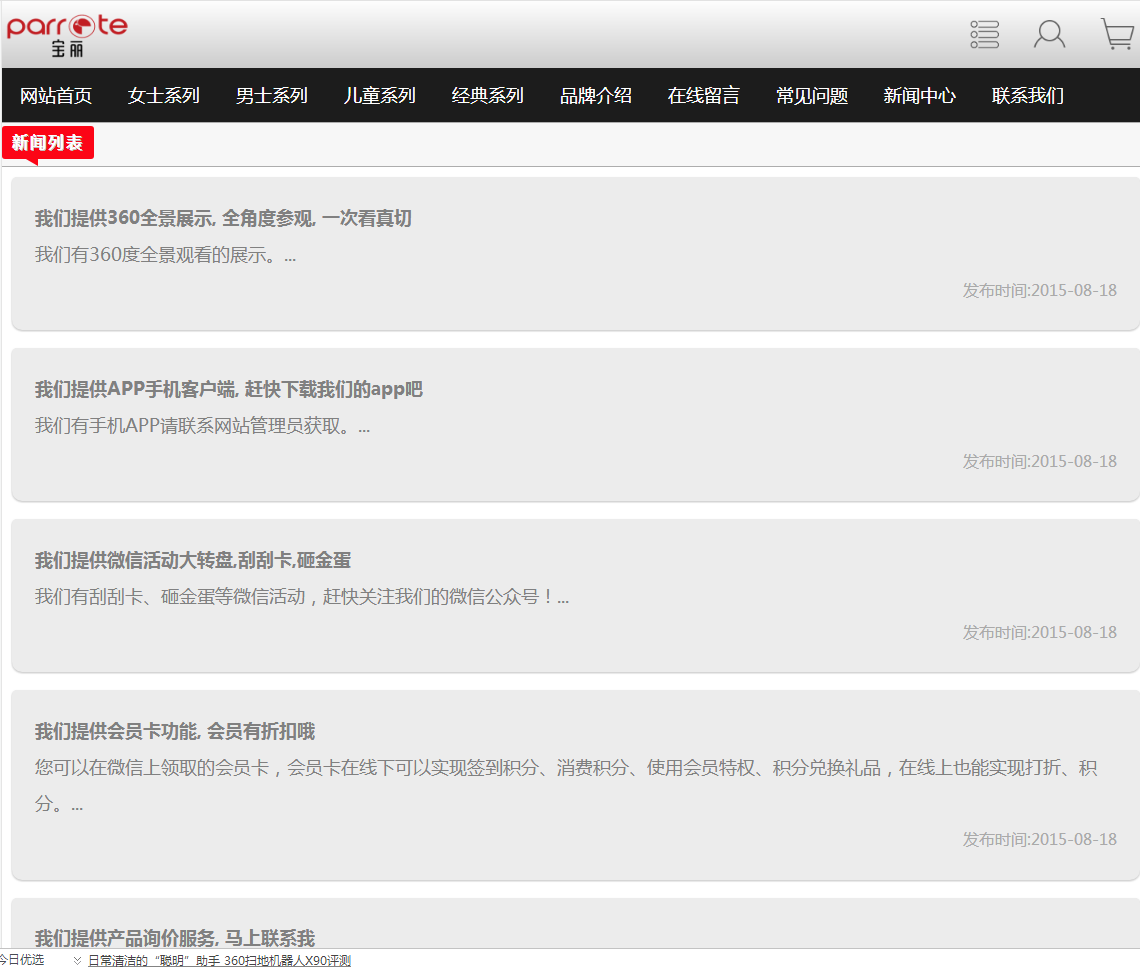The image size is (1140, 972).
Task: Open the list menu icon in header
Action: (x=984, y=34)
